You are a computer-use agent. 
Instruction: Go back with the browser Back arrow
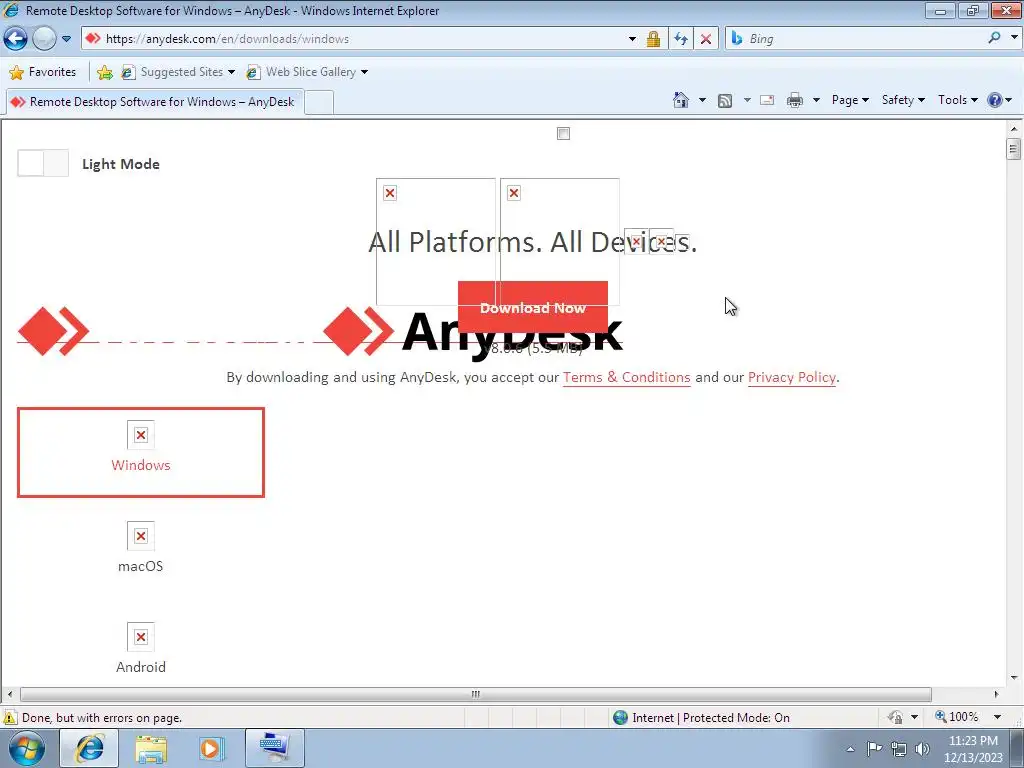(x=16, y=39)
